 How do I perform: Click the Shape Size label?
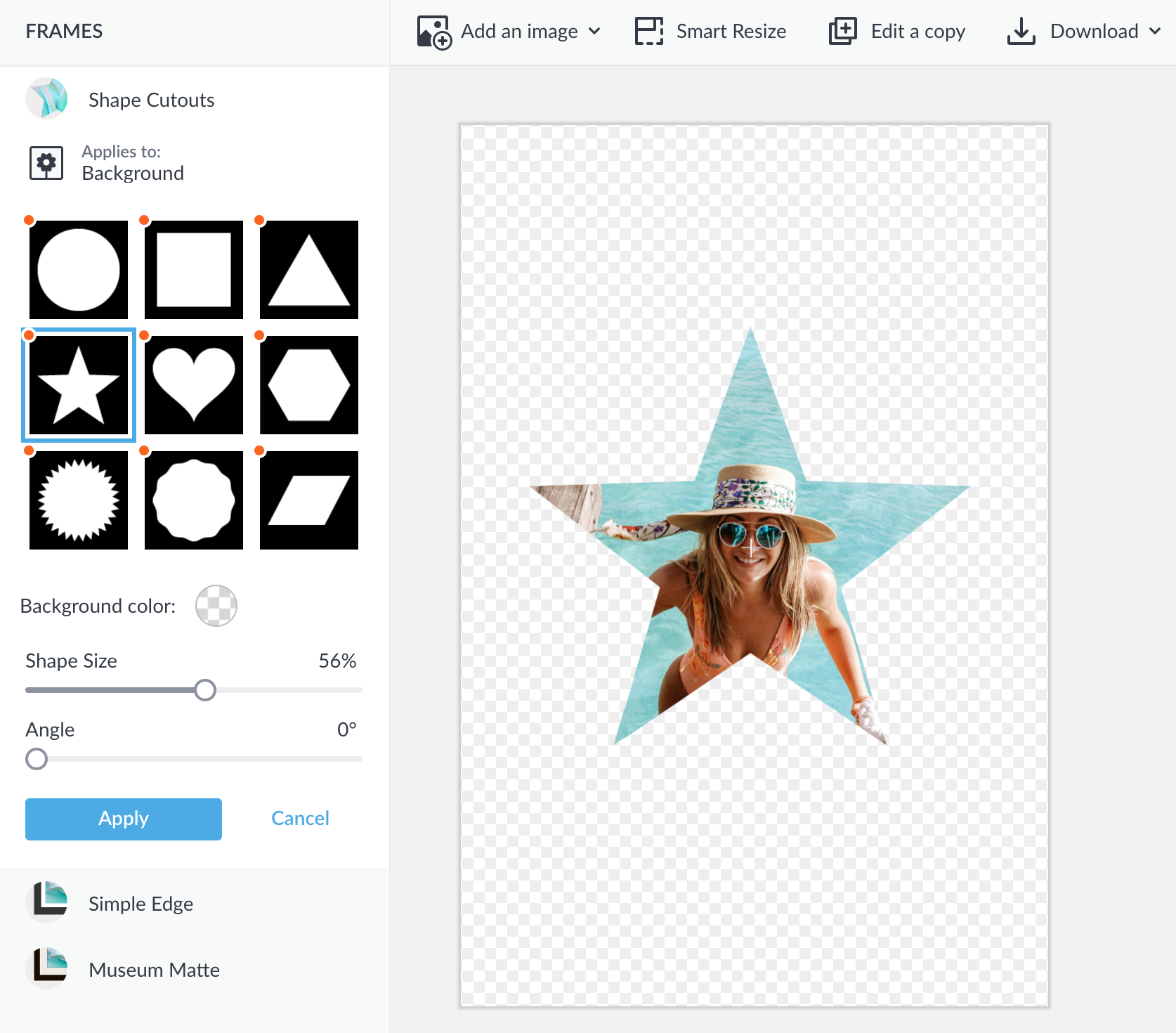[71, 661]
